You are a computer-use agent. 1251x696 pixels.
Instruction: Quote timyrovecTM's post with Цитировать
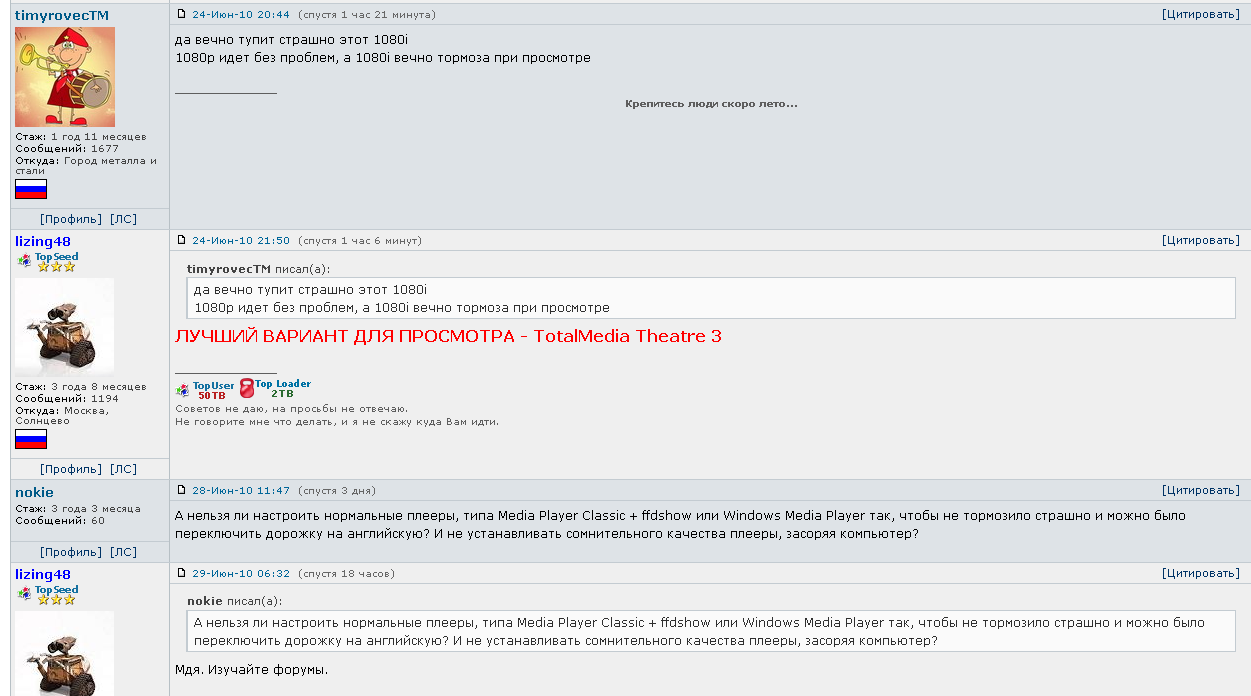click(1200, 14)
